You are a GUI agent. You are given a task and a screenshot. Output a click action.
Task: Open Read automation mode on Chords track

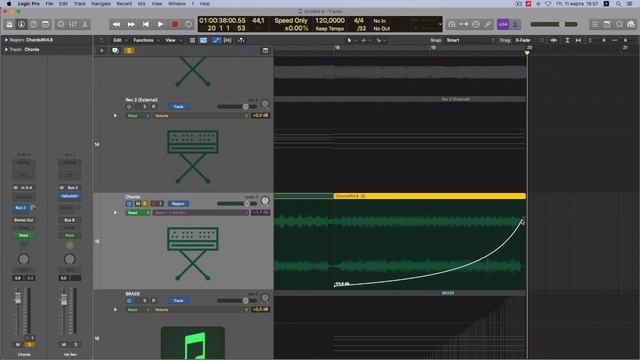tap(138, 213)
